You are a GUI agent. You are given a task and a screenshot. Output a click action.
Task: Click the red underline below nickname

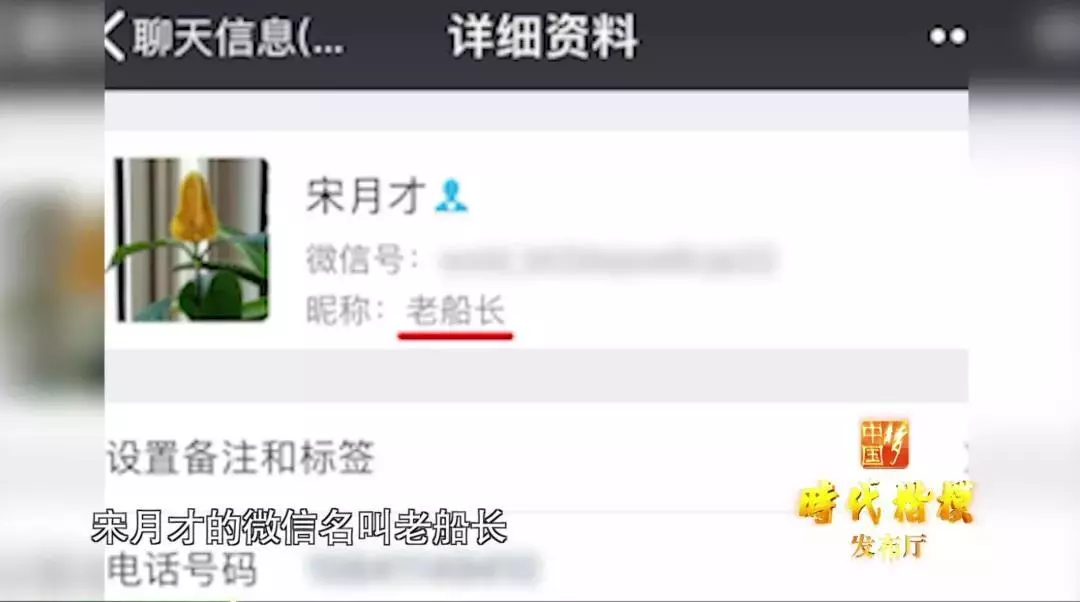pos(455,335)
